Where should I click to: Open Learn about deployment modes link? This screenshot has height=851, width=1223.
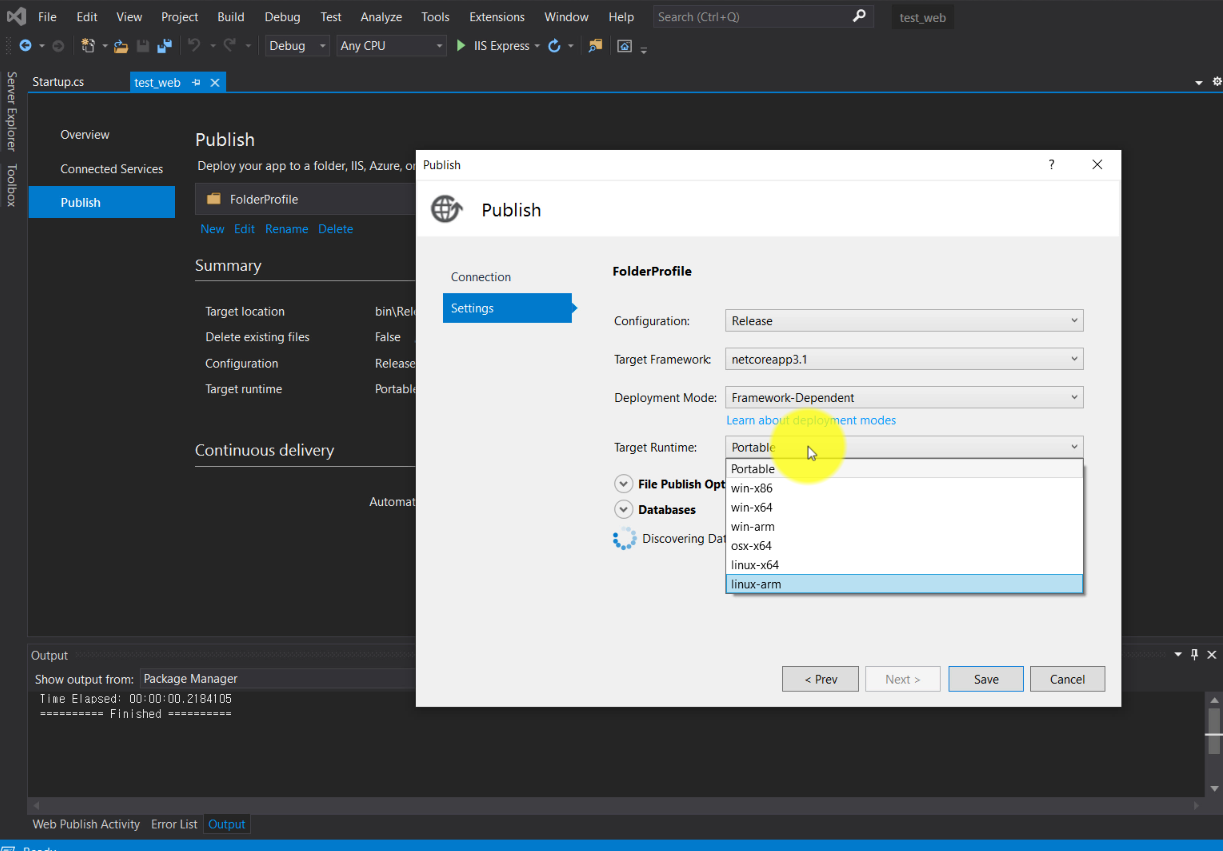(x=811, y=420)
